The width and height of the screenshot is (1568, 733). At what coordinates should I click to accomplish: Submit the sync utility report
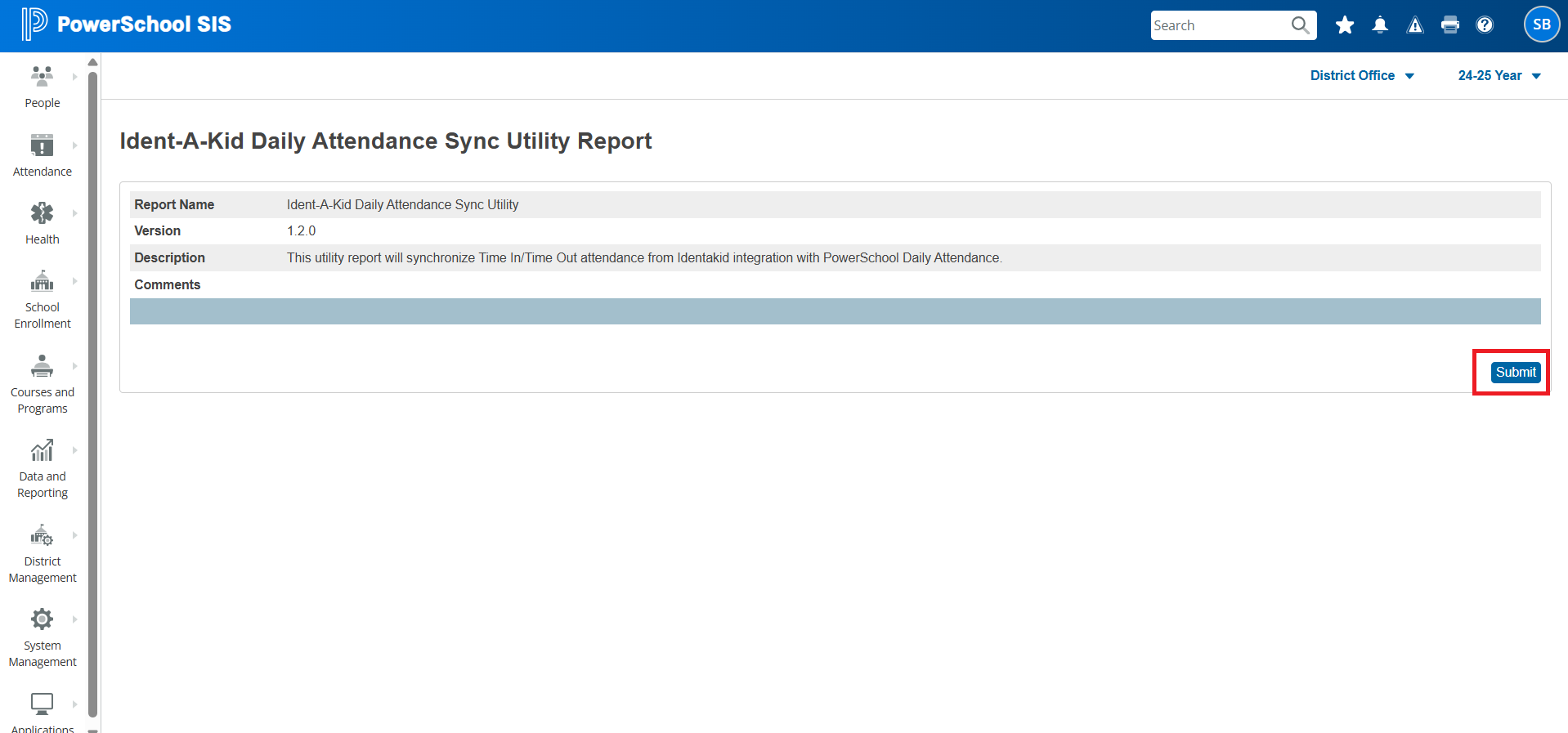(1516, 372)
